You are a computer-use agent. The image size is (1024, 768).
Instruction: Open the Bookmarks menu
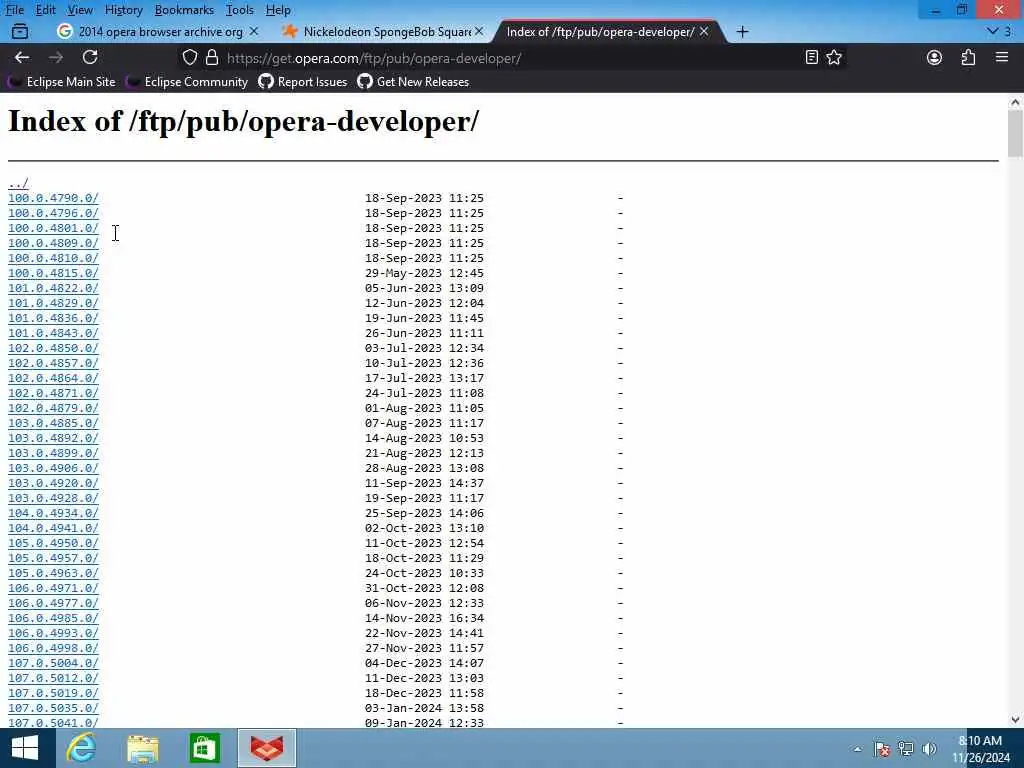[184, 10]
